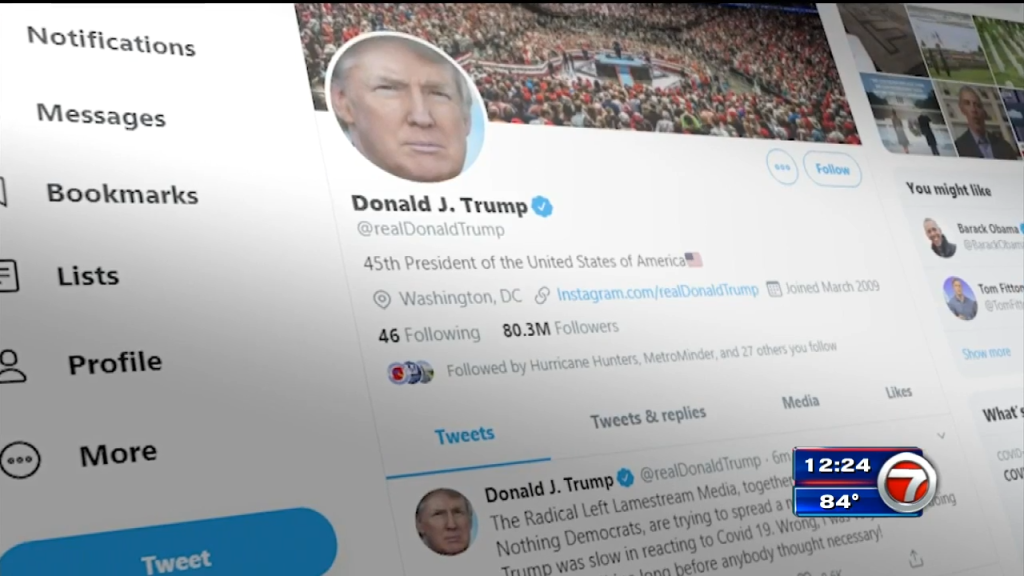Select the Likes tab
Image resolution: width=1024 pixels, height=576 pixels.
898,392
